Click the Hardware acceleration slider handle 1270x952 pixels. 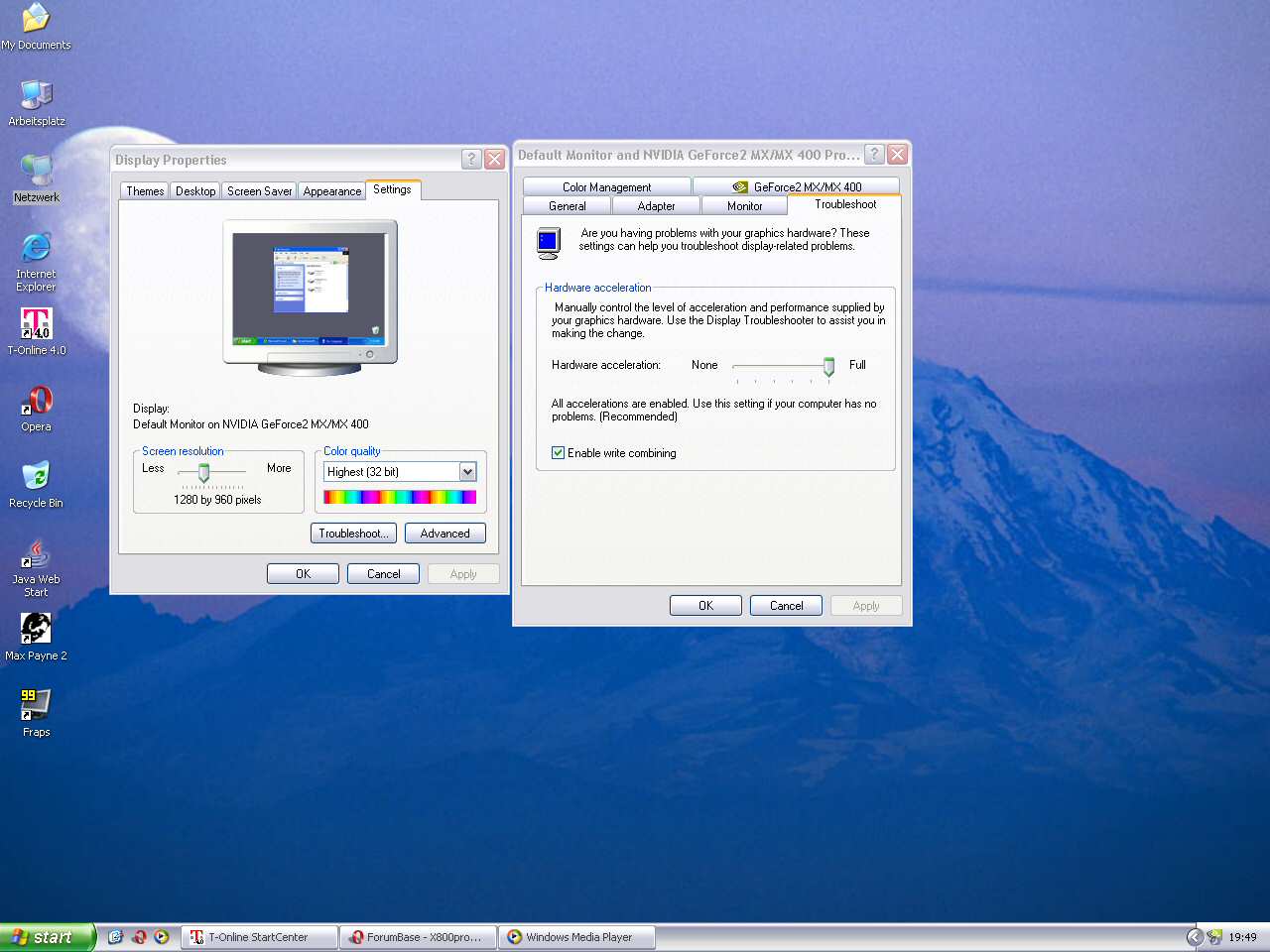[828, 367]
